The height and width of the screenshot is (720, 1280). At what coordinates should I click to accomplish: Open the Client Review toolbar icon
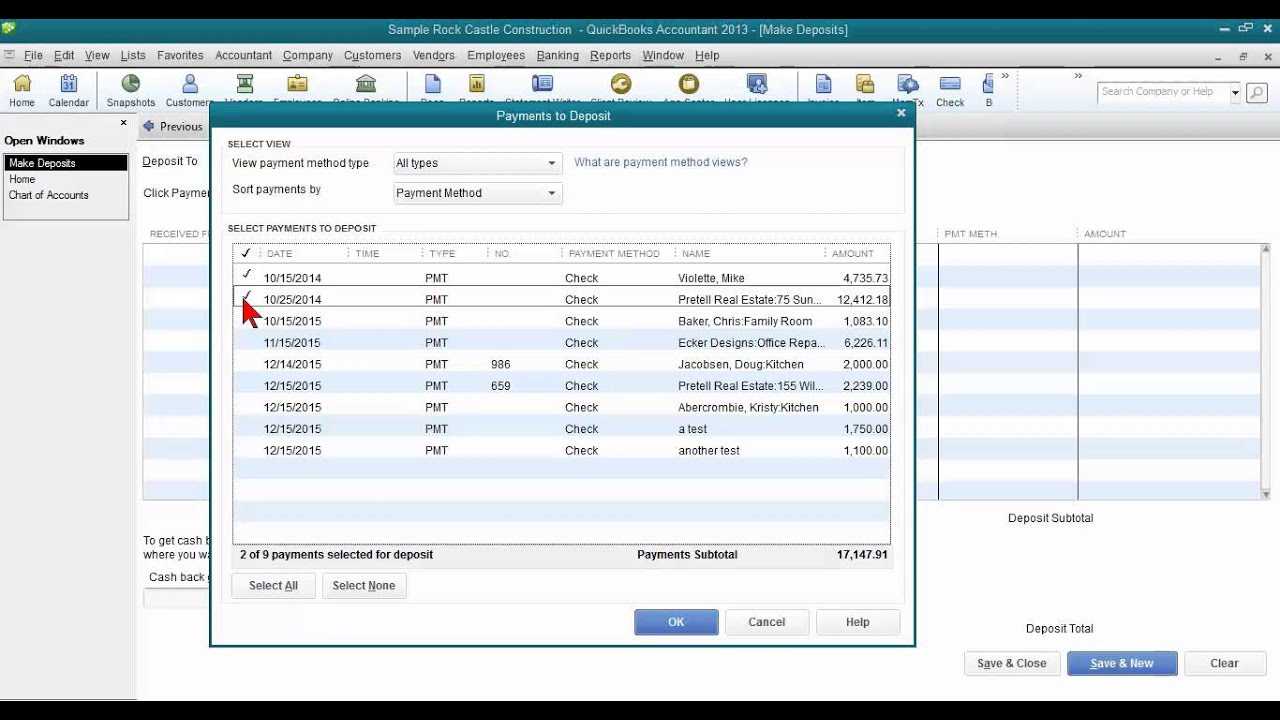click(621, 88)
